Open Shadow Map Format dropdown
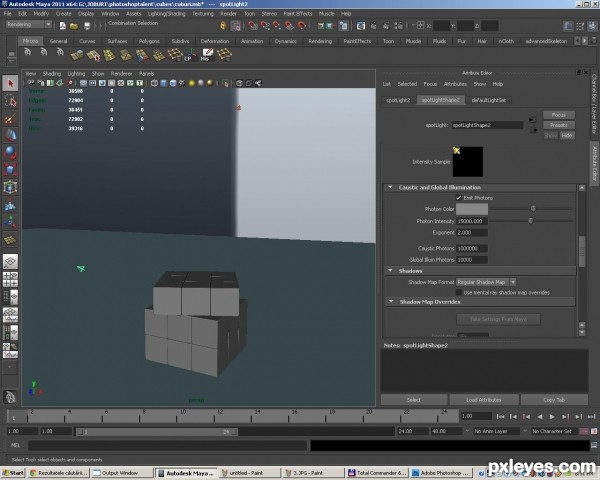Image resolution: width=600 pixels, height=480 pixels. click(486, 282)
